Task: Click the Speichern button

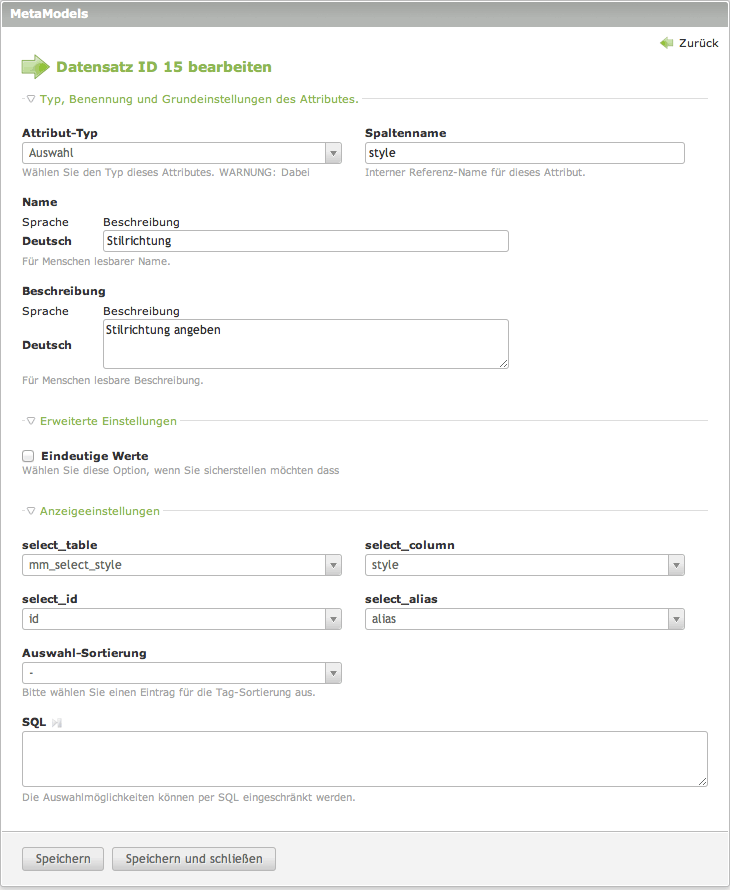Action: click(x=63, y=859)
